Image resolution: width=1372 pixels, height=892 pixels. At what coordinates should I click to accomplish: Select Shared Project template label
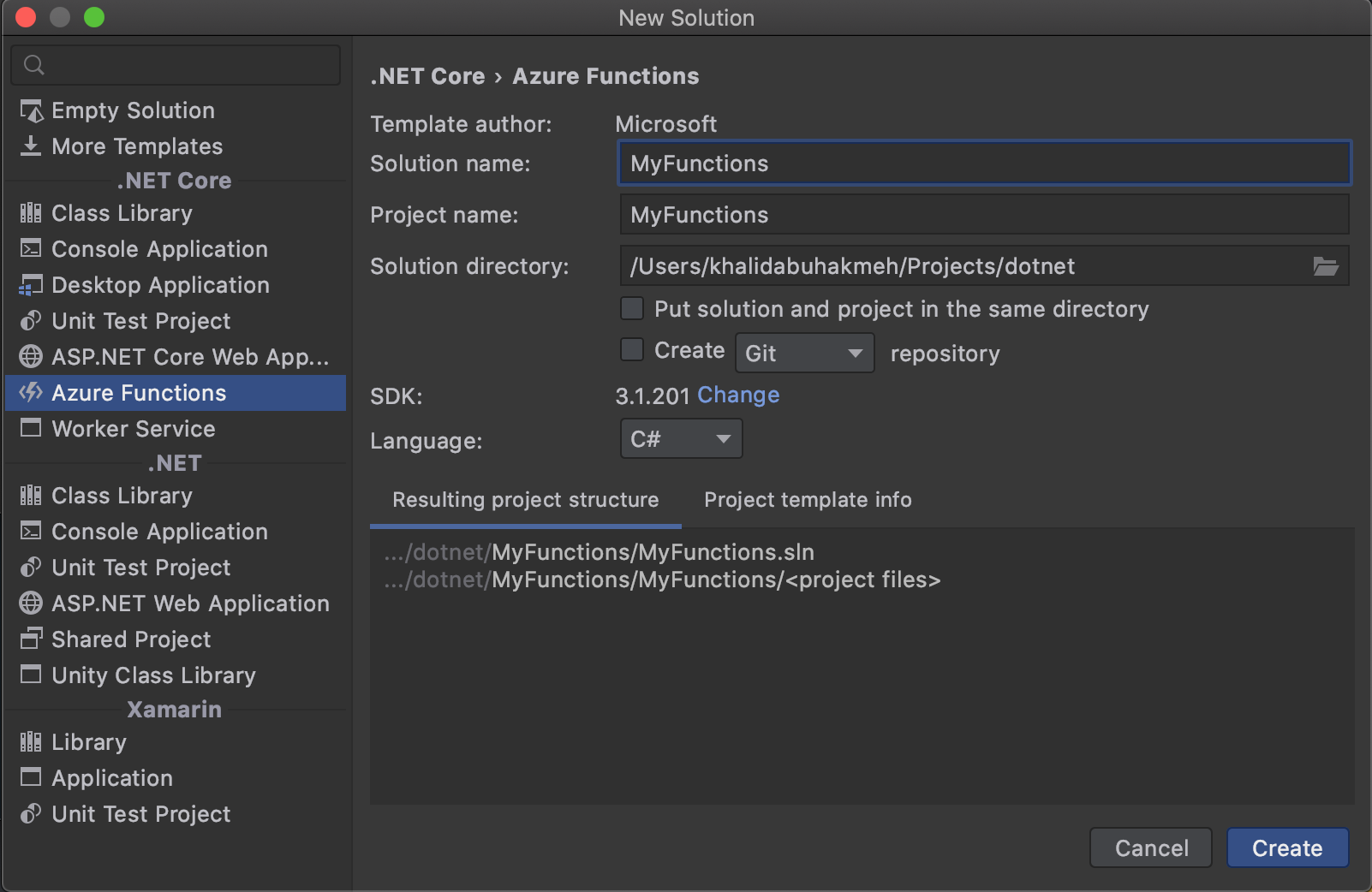(131, 639)
